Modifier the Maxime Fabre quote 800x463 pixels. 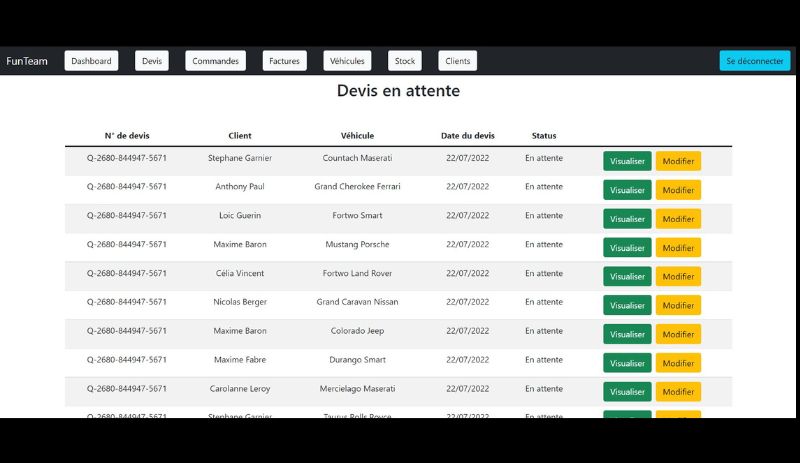point(678,363)
